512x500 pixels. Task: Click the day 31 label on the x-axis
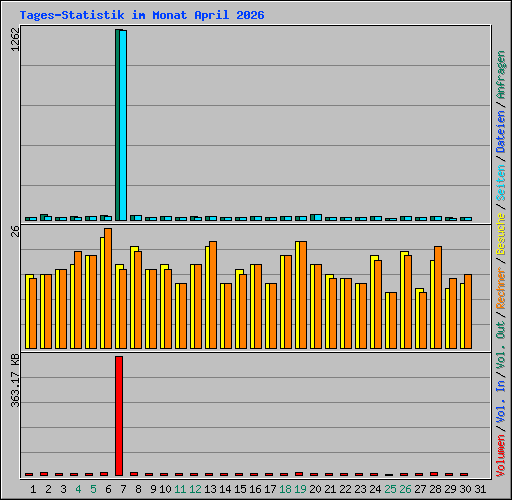coord(480,489)
